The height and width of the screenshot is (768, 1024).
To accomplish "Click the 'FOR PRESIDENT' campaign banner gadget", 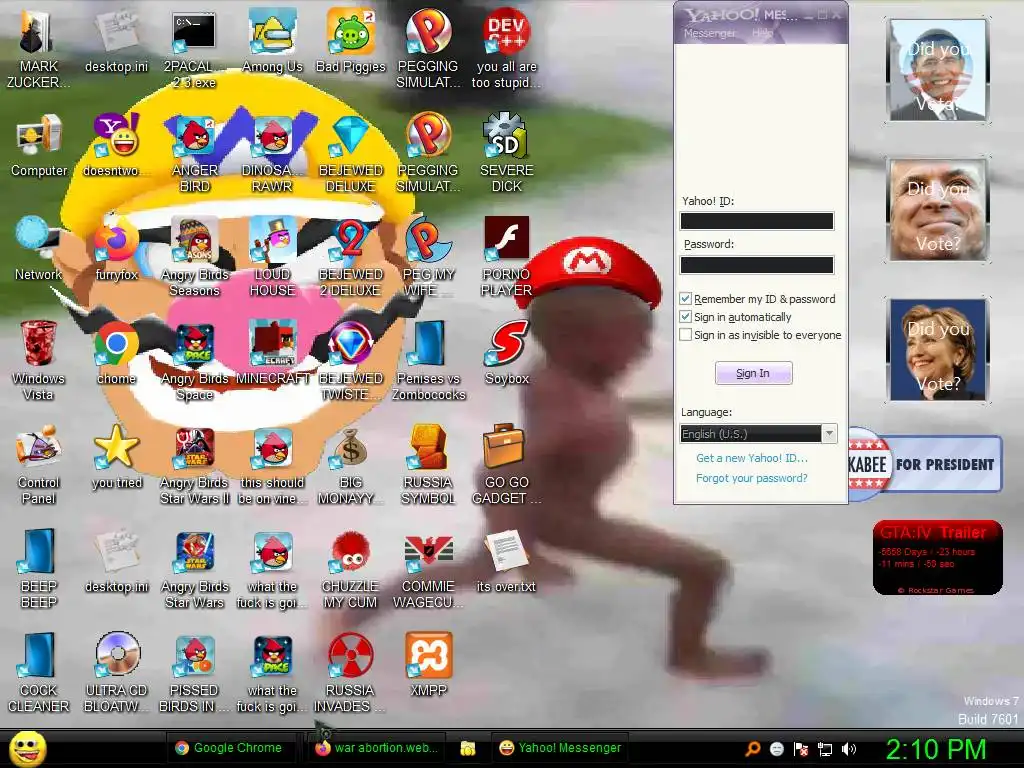I will point(925,464).
